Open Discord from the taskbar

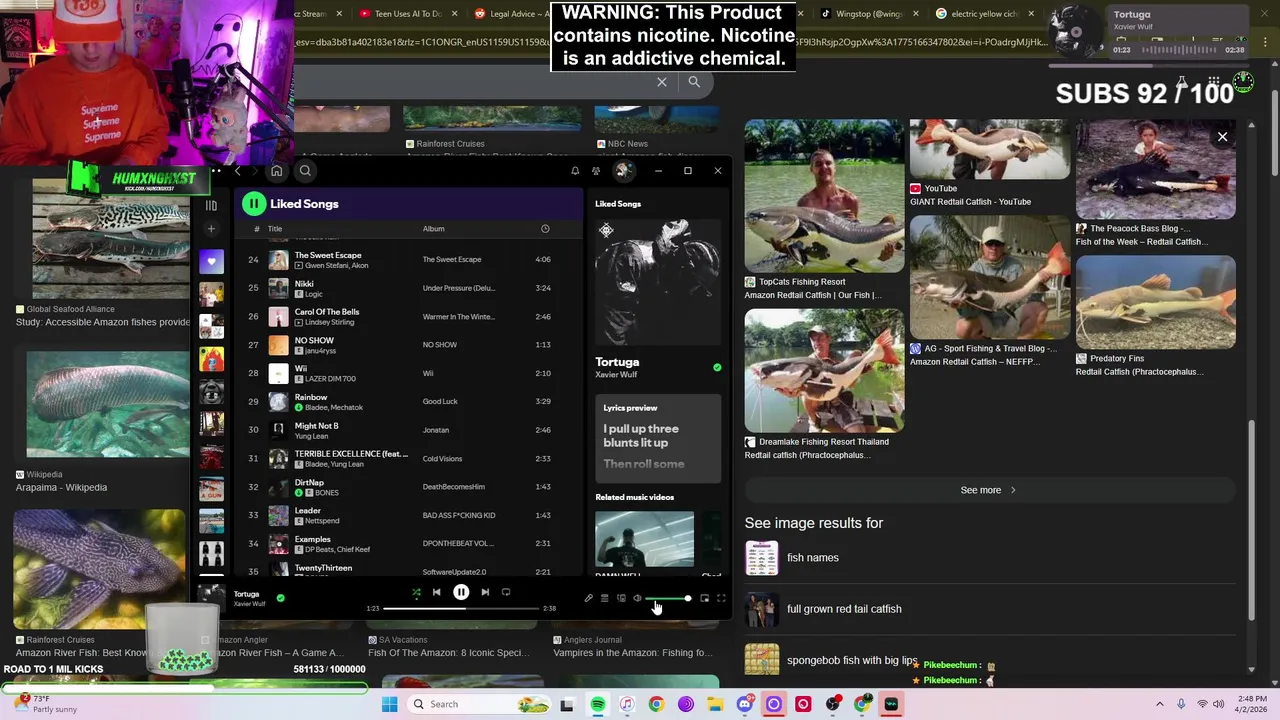744,704
